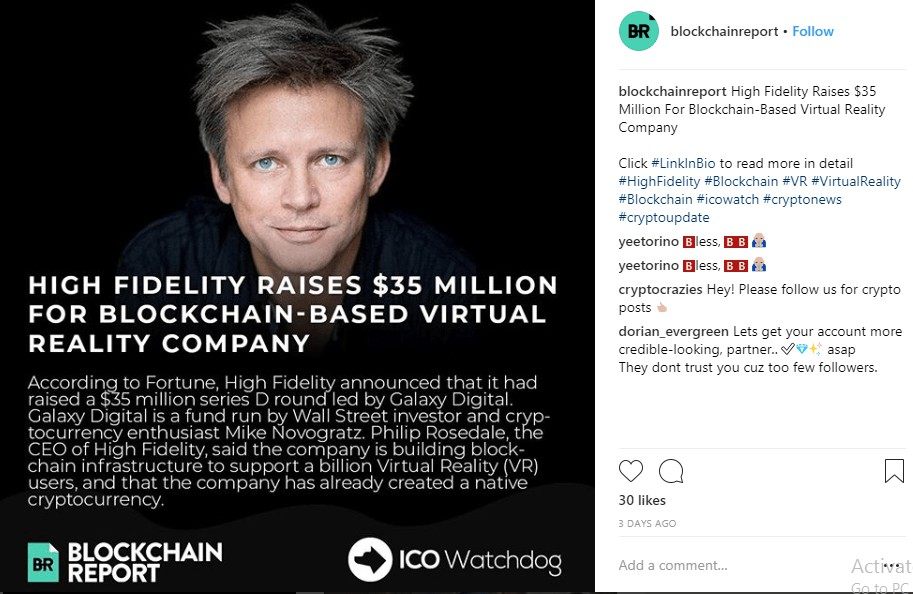Save the post with the bookmark icon
This screenshot has width=913, height=594.
click(x=894, y=471)
